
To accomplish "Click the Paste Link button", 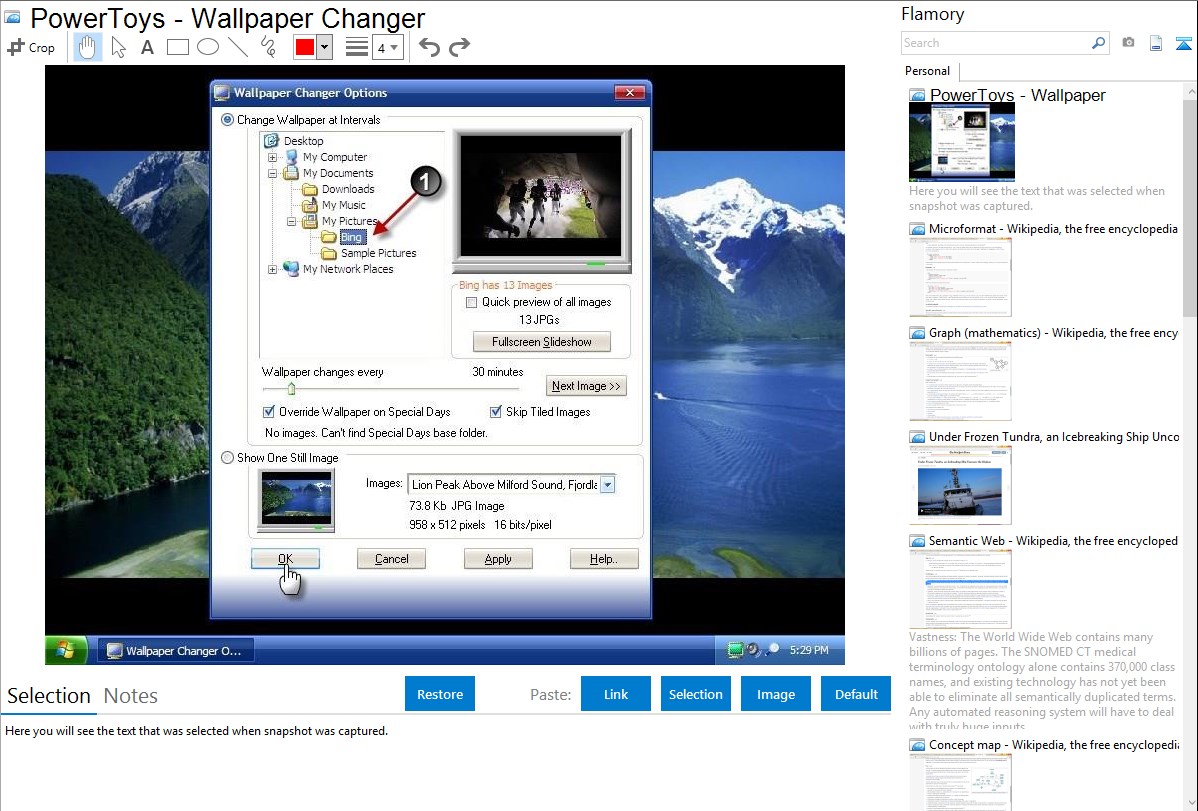I will tap(616, 694).
